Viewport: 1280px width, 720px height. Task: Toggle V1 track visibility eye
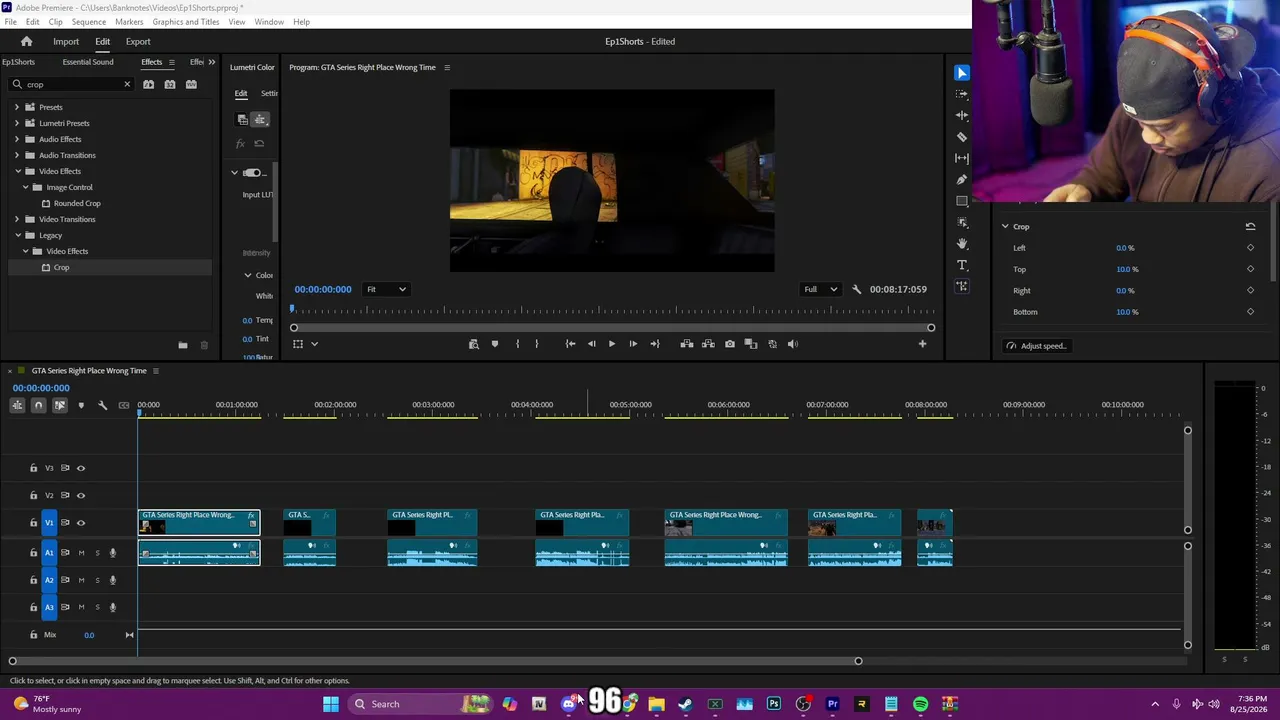click(x=81, y=523)
